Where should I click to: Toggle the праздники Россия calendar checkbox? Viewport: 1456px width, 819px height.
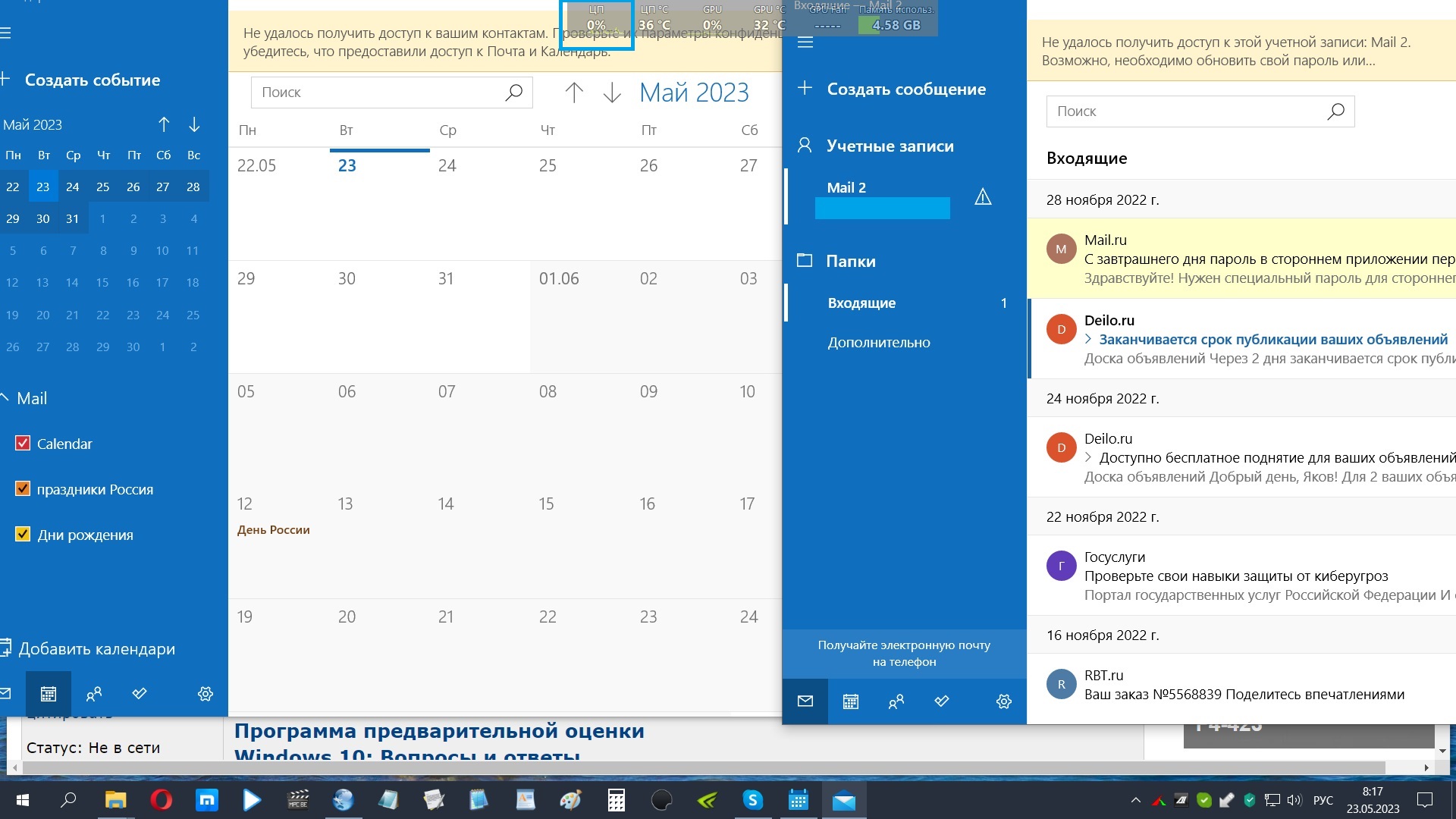coord(23,489)
